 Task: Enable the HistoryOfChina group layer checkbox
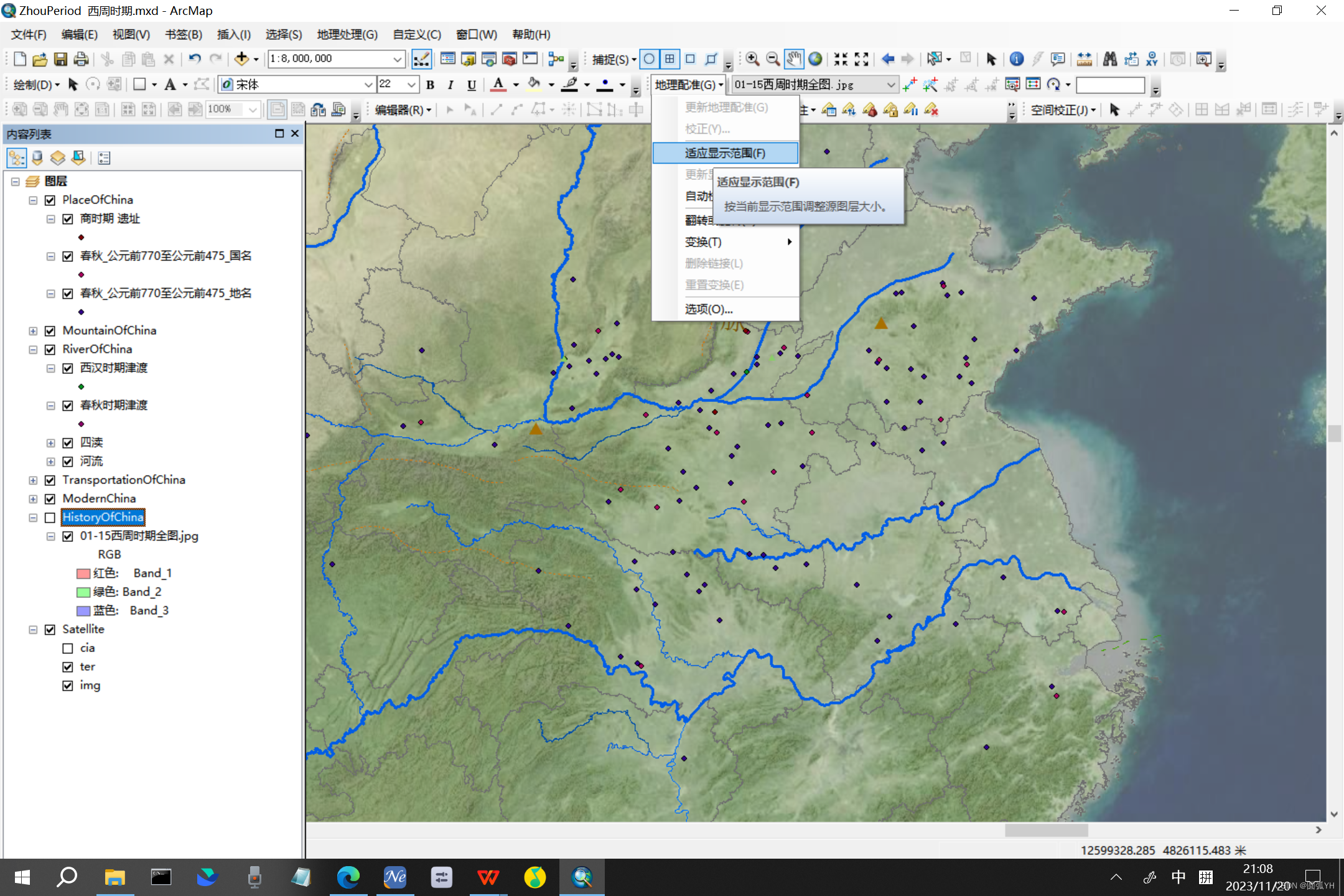(x=50, y=518)
